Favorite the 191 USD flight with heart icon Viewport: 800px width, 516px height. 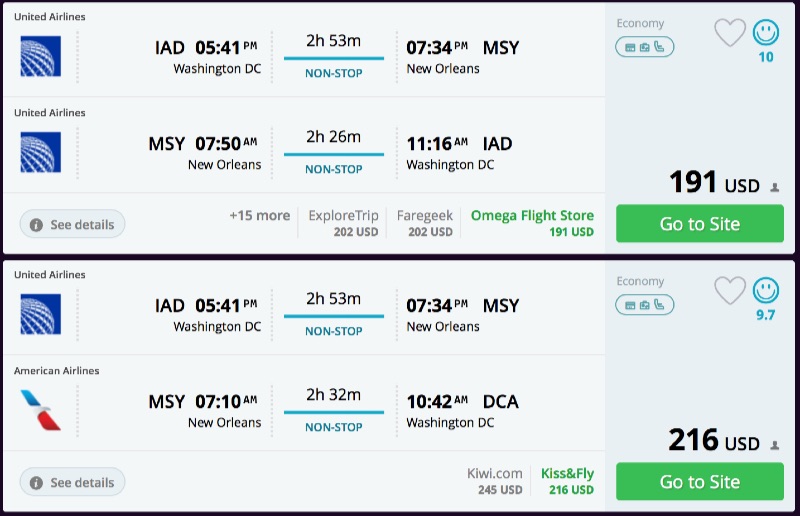(730, 33)
